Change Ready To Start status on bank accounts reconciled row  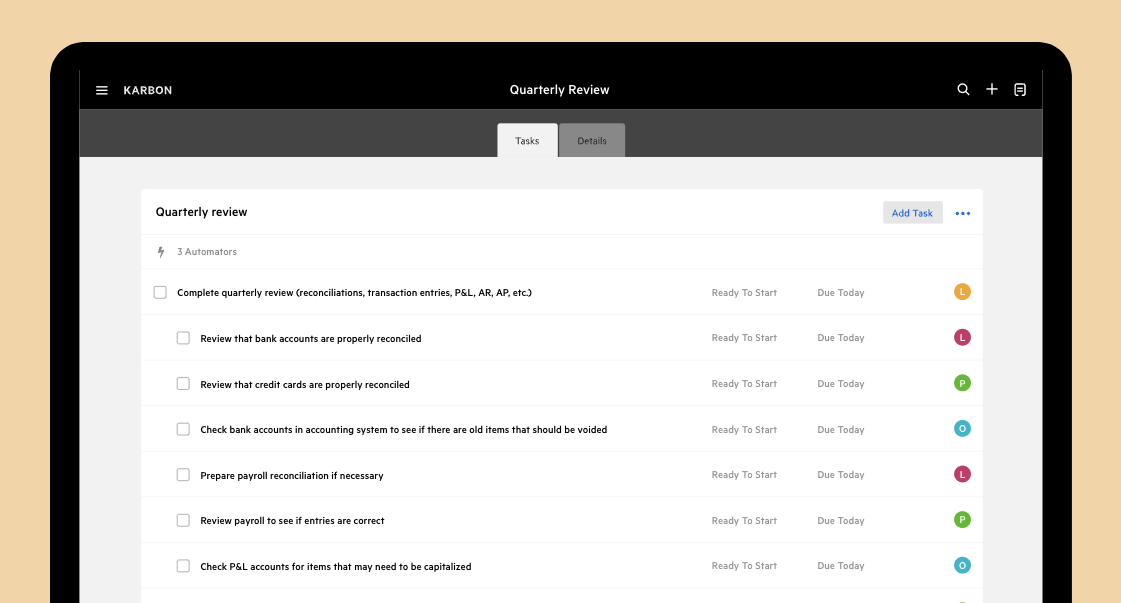click(x=744, y=338)
